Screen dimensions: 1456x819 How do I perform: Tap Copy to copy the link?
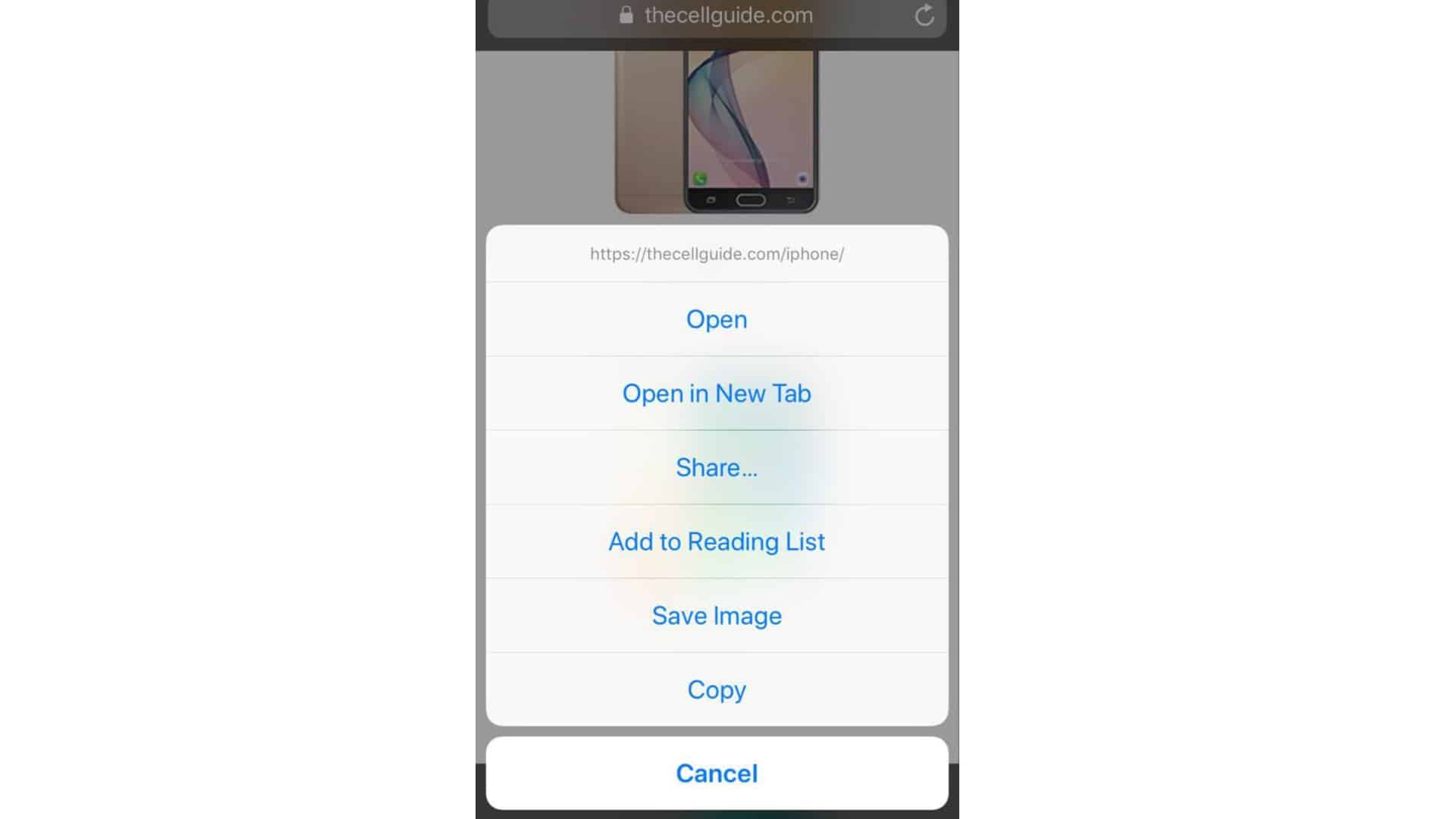(x=716, y=689)
